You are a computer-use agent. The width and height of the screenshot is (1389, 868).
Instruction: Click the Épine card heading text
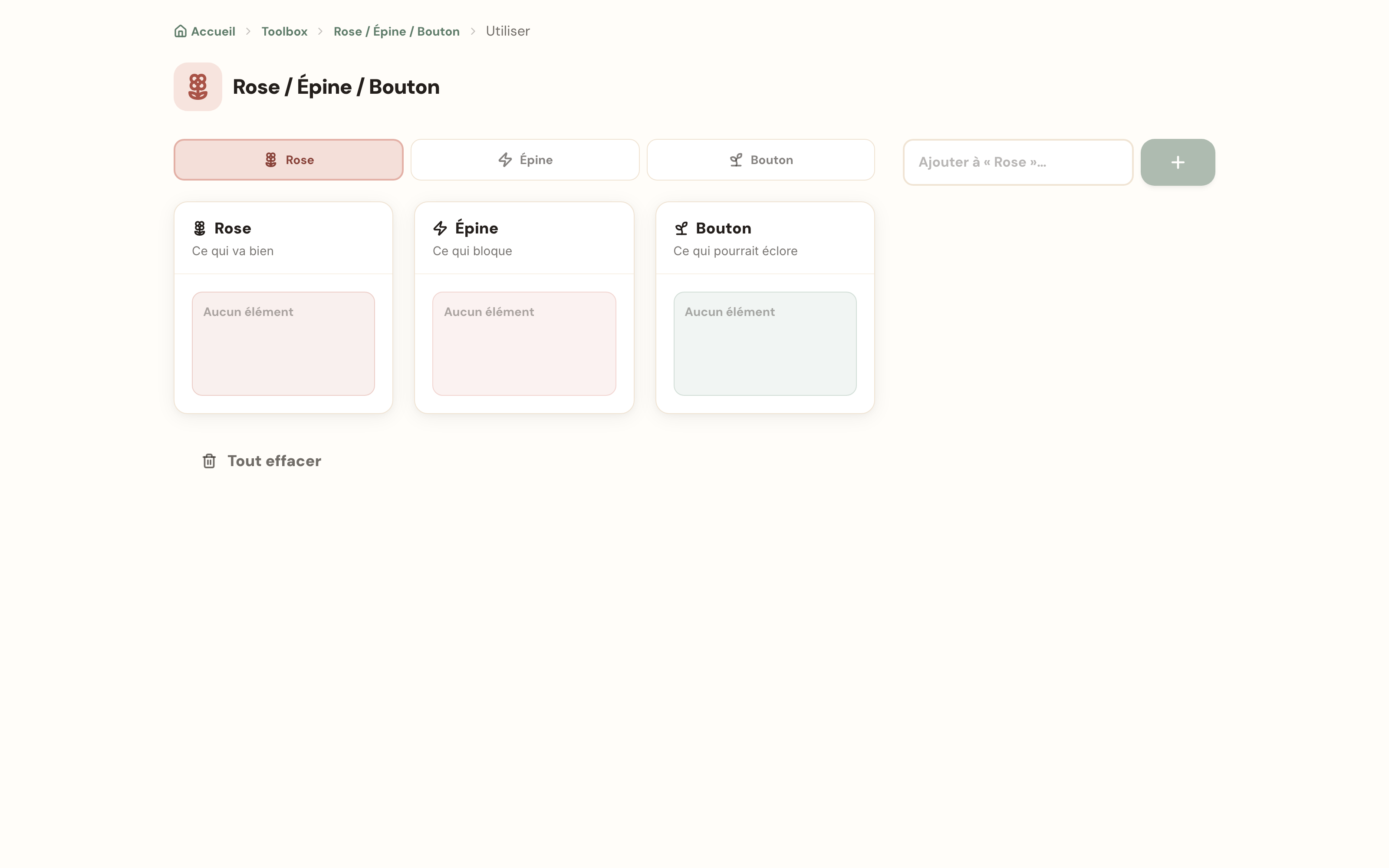point(477,227)
